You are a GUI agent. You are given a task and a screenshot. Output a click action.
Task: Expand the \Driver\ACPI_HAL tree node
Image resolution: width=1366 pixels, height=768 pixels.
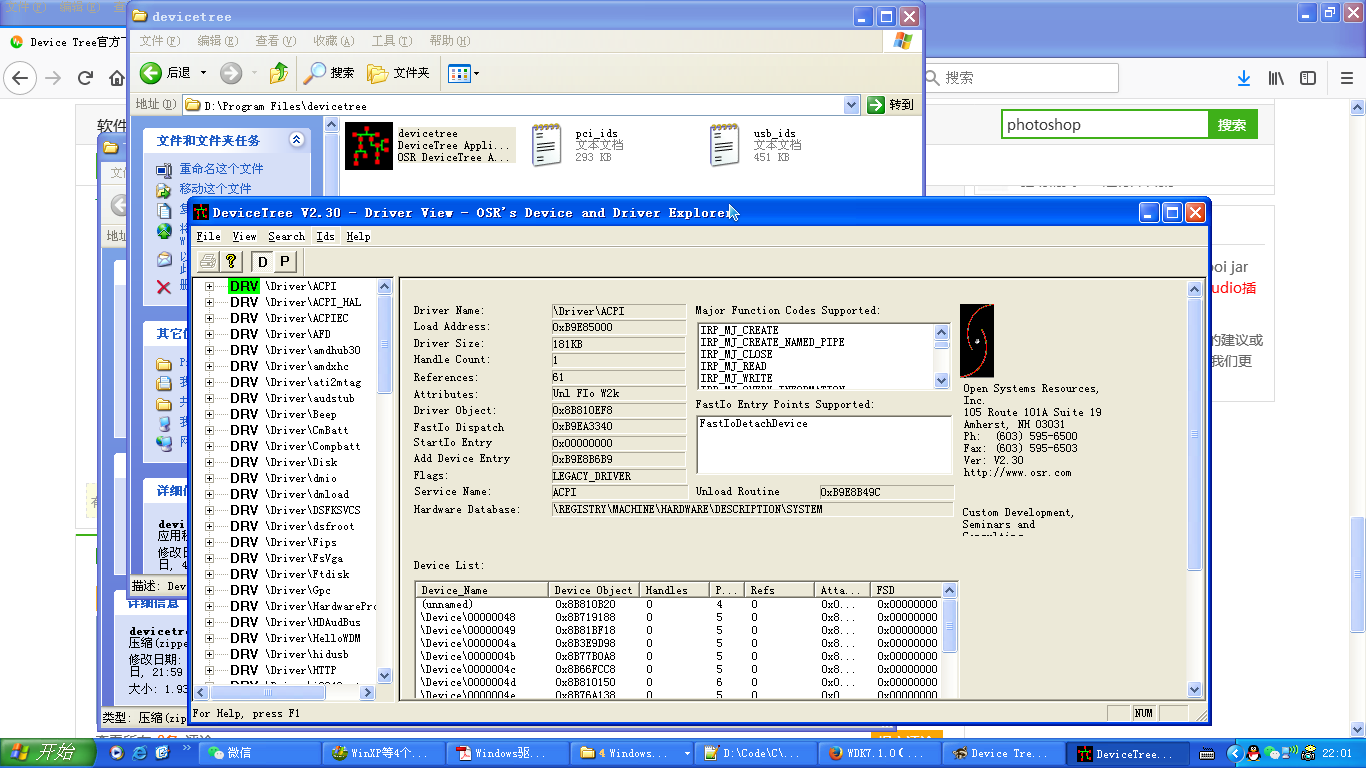click(210, 302)
